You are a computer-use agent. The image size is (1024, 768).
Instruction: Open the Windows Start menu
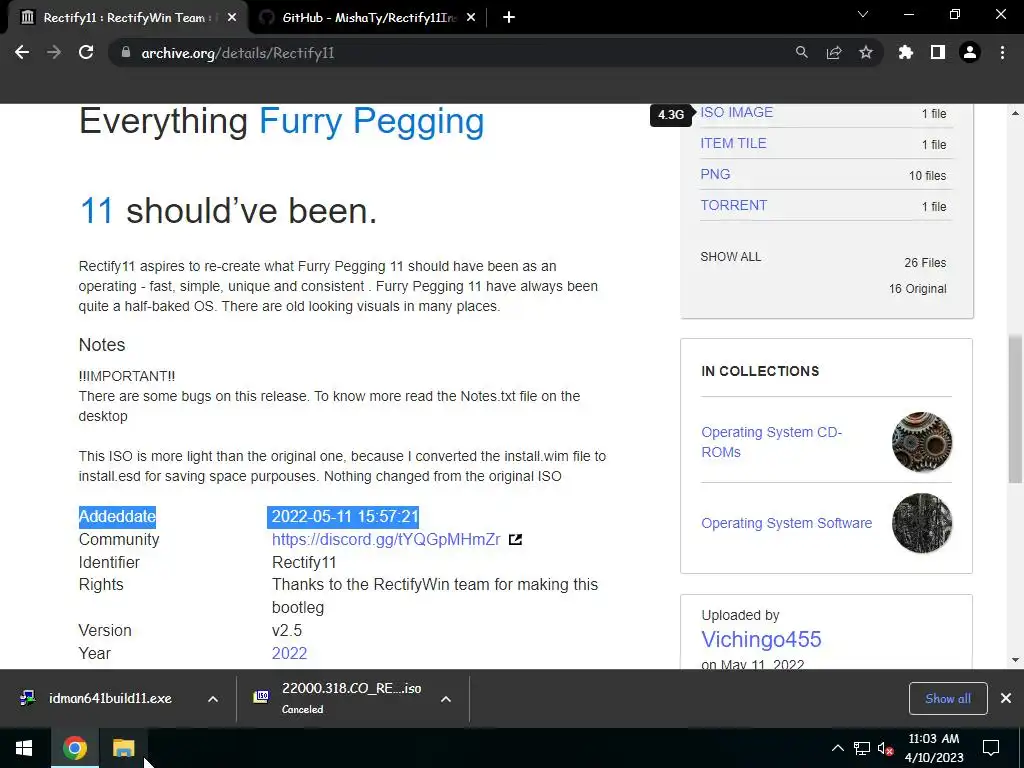(24, 748)
